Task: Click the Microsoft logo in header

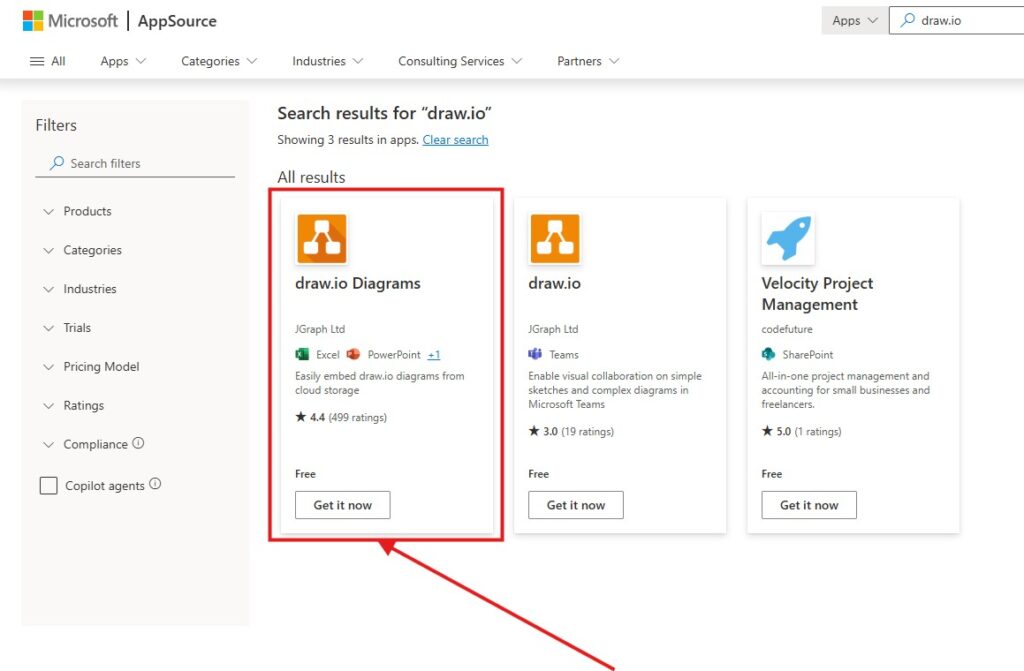Action: click(x=33, y=21)
